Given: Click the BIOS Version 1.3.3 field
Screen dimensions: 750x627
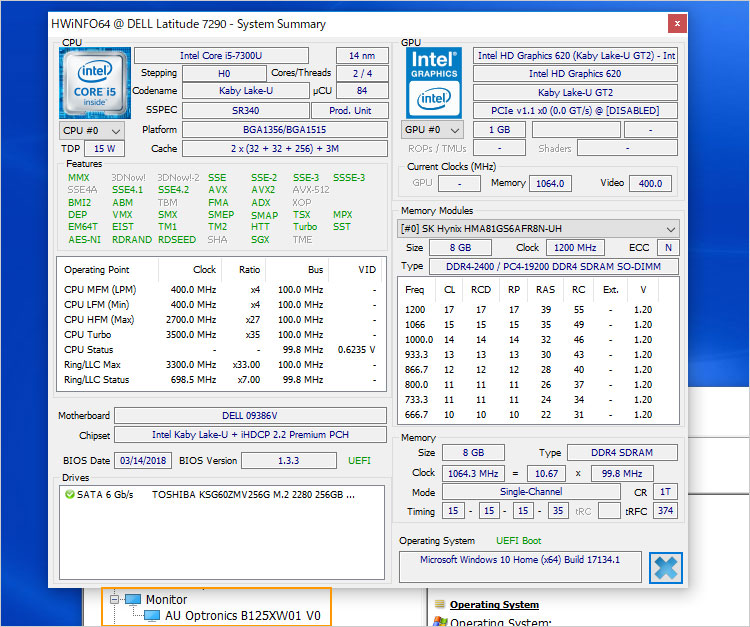Looking at the screenshot, I should click(288, 461).
